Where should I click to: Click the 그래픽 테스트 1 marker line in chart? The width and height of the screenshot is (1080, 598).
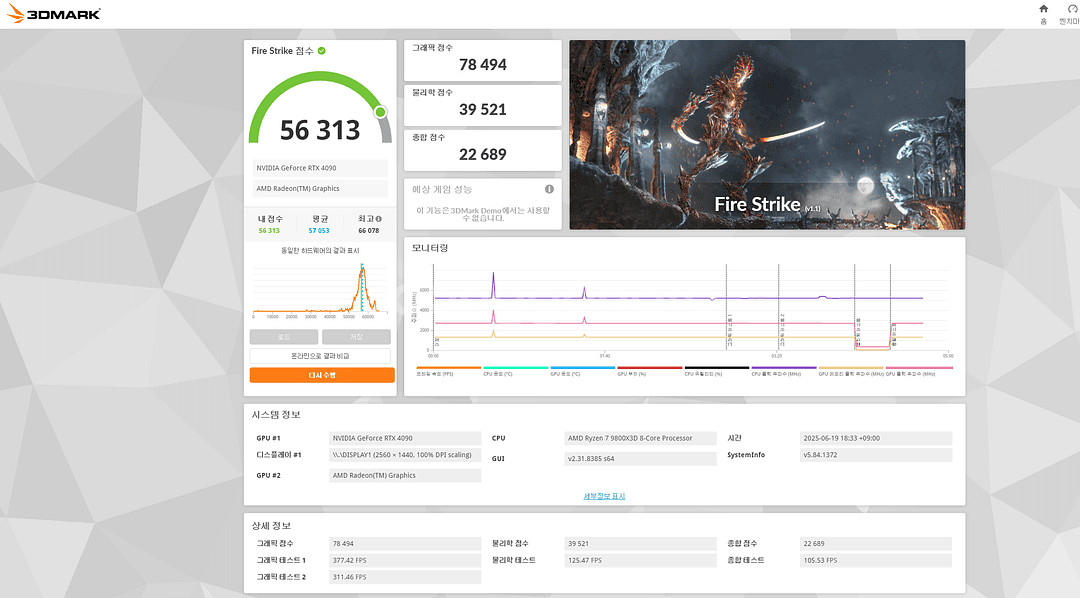[x=727, y=307]
